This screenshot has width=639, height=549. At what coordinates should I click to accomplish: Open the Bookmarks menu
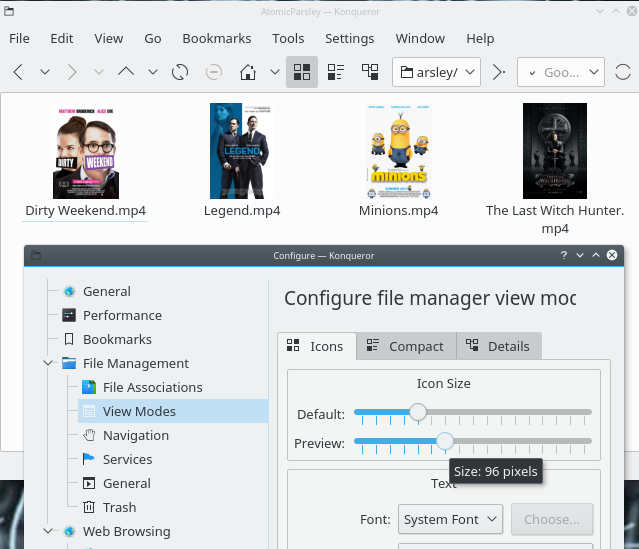coord(217,38)
